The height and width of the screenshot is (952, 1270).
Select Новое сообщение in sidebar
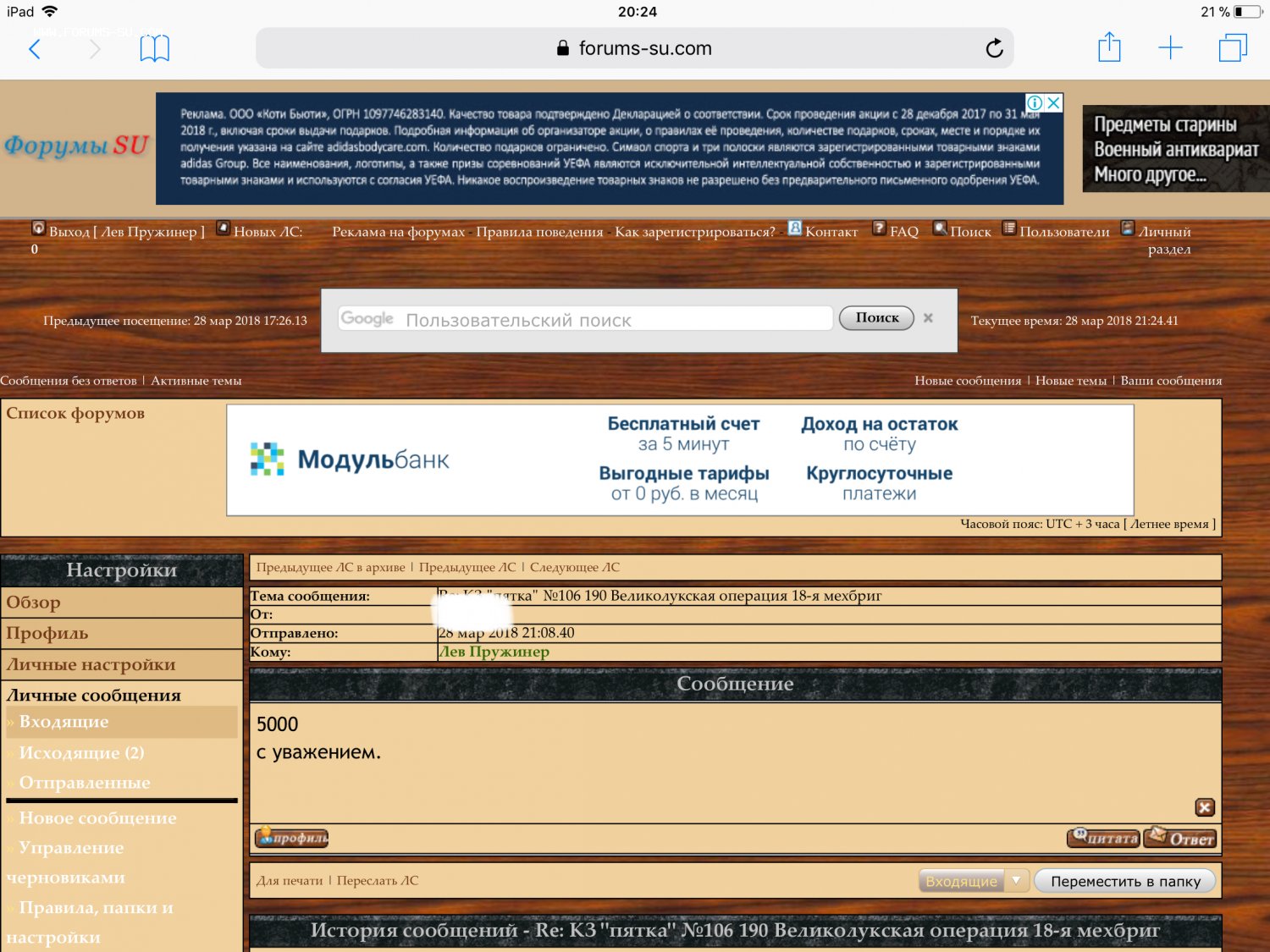point(97,817)
